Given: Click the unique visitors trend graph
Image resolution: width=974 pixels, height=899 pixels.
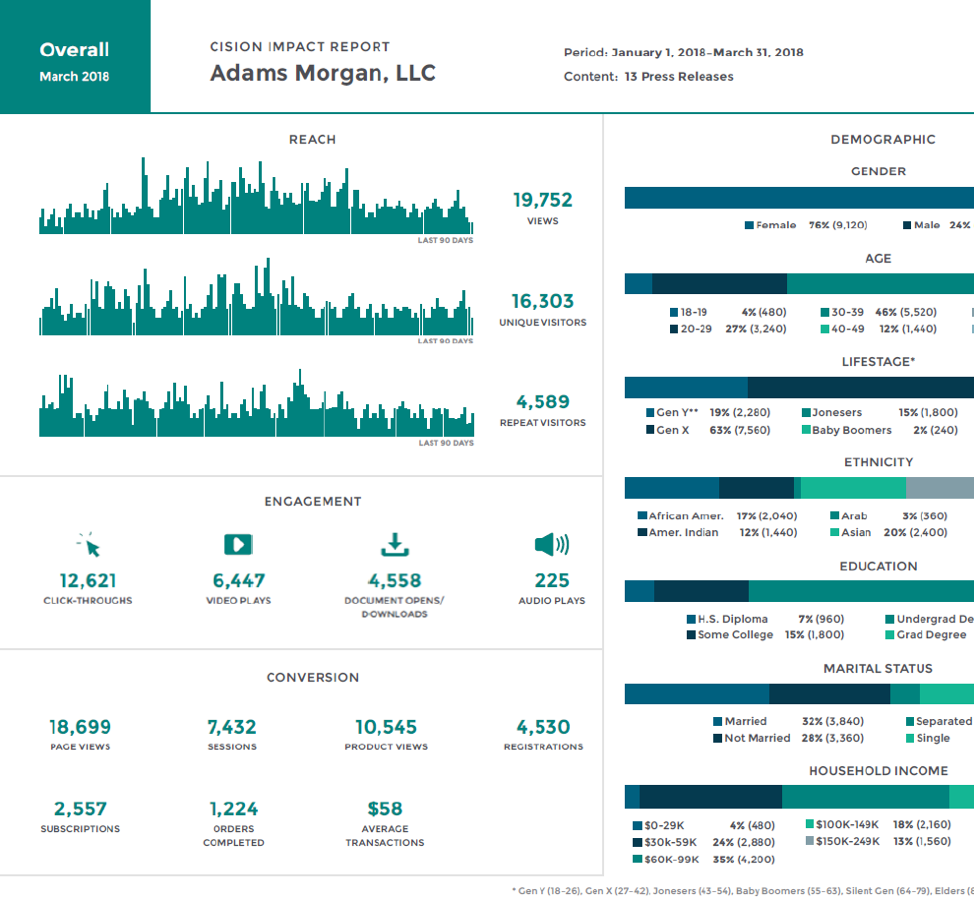Looking at the screenshot, I should tap(255, 300).
